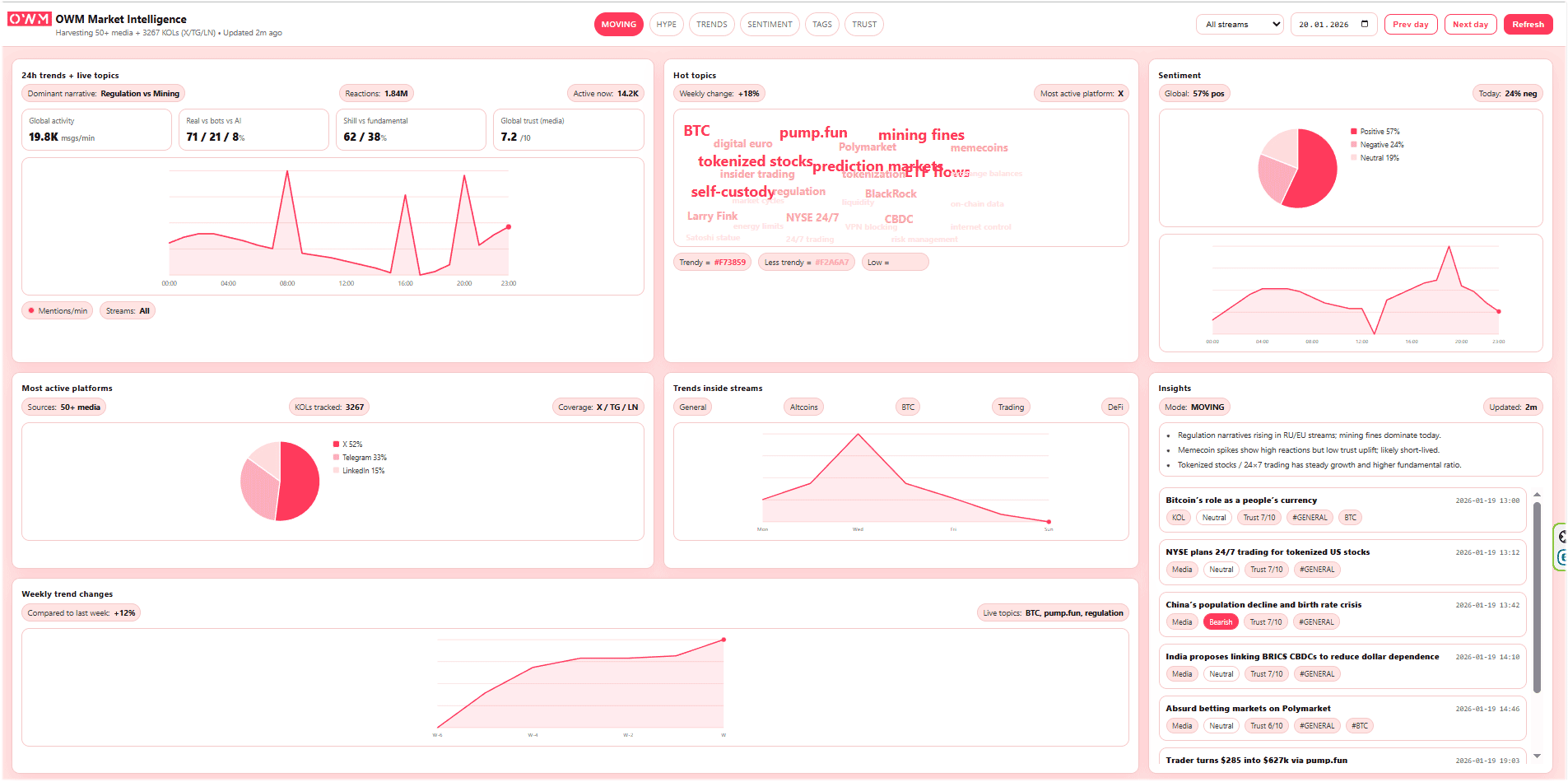Viewport: 1568px width, 782px height.
Task: Click the Positive 57% legend marker
Action: click(x=1353, y=132)
